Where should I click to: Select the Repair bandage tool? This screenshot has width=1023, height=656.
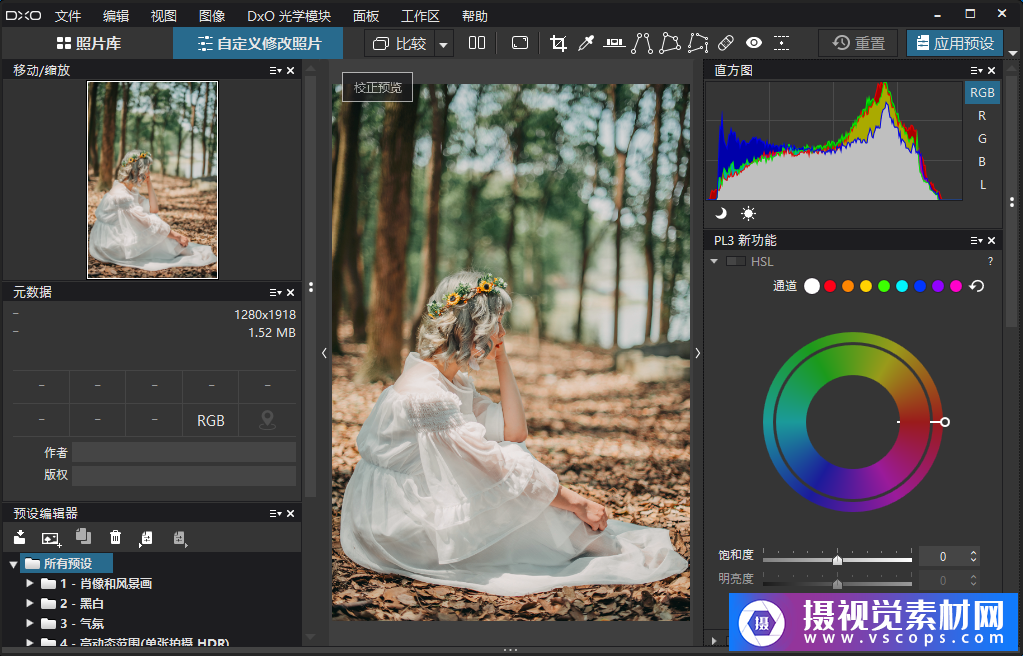point(726,43)
